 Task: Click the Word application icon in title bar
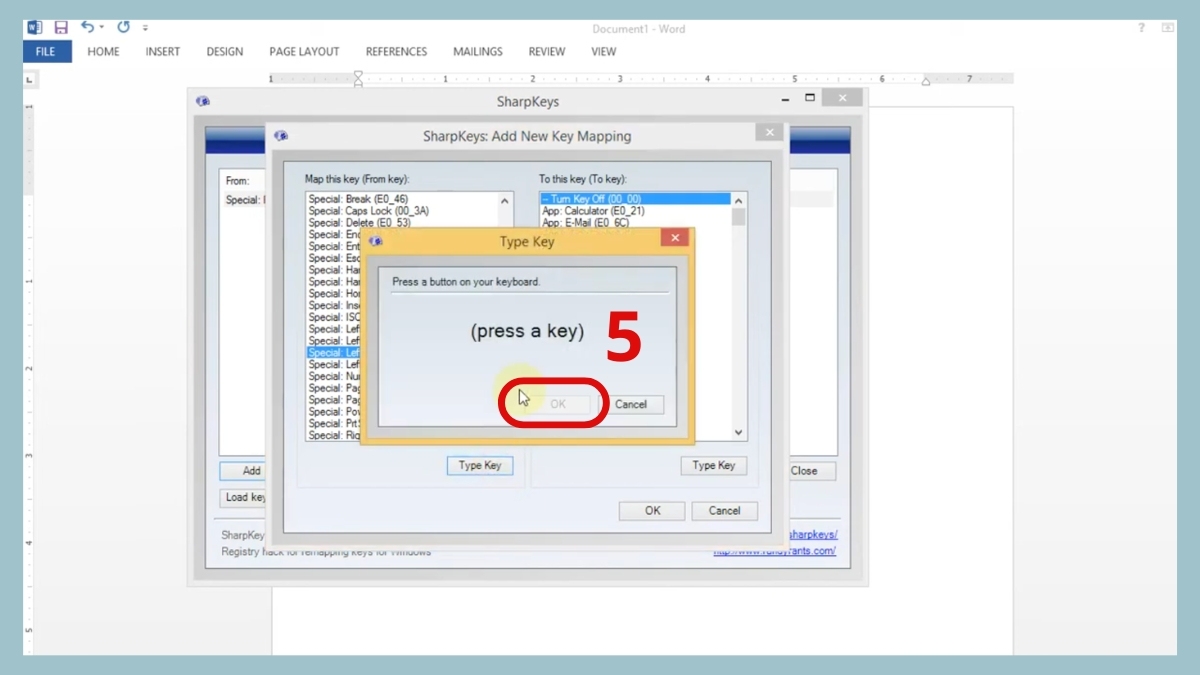pyautogui.click(x=35, y=28)
